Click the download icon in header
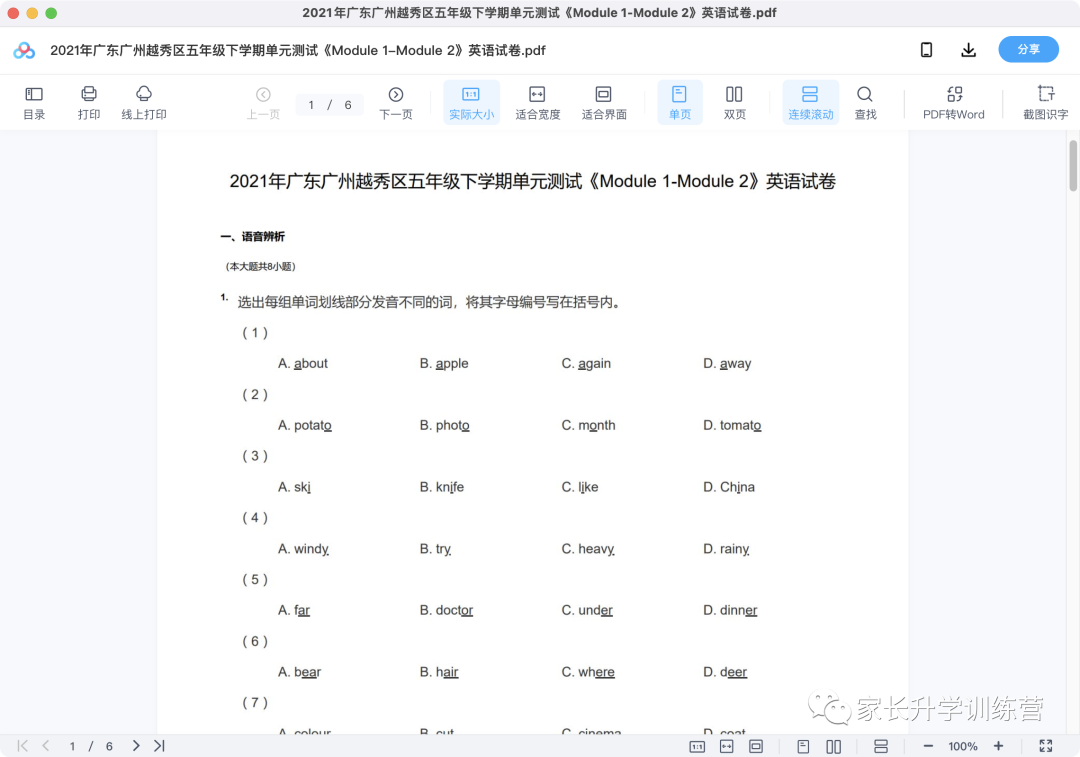This screenshot has height=757, width=1080. pyautogui.click(x=968, y=50)
